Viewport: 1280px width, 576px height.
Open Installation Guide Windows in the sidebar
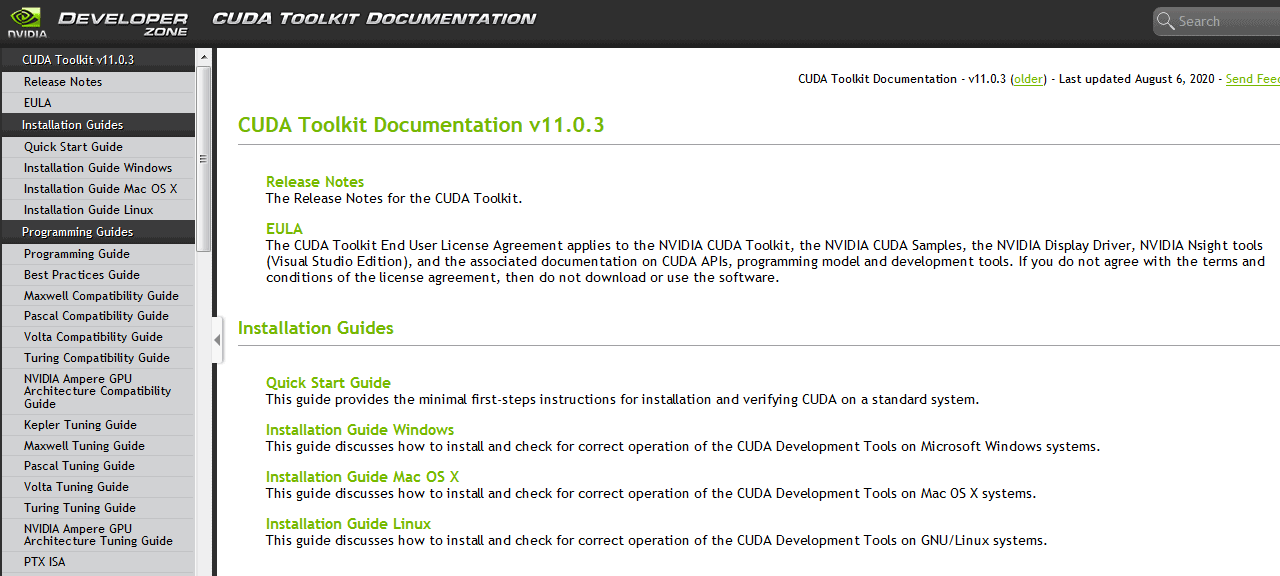tap(98, 168)
